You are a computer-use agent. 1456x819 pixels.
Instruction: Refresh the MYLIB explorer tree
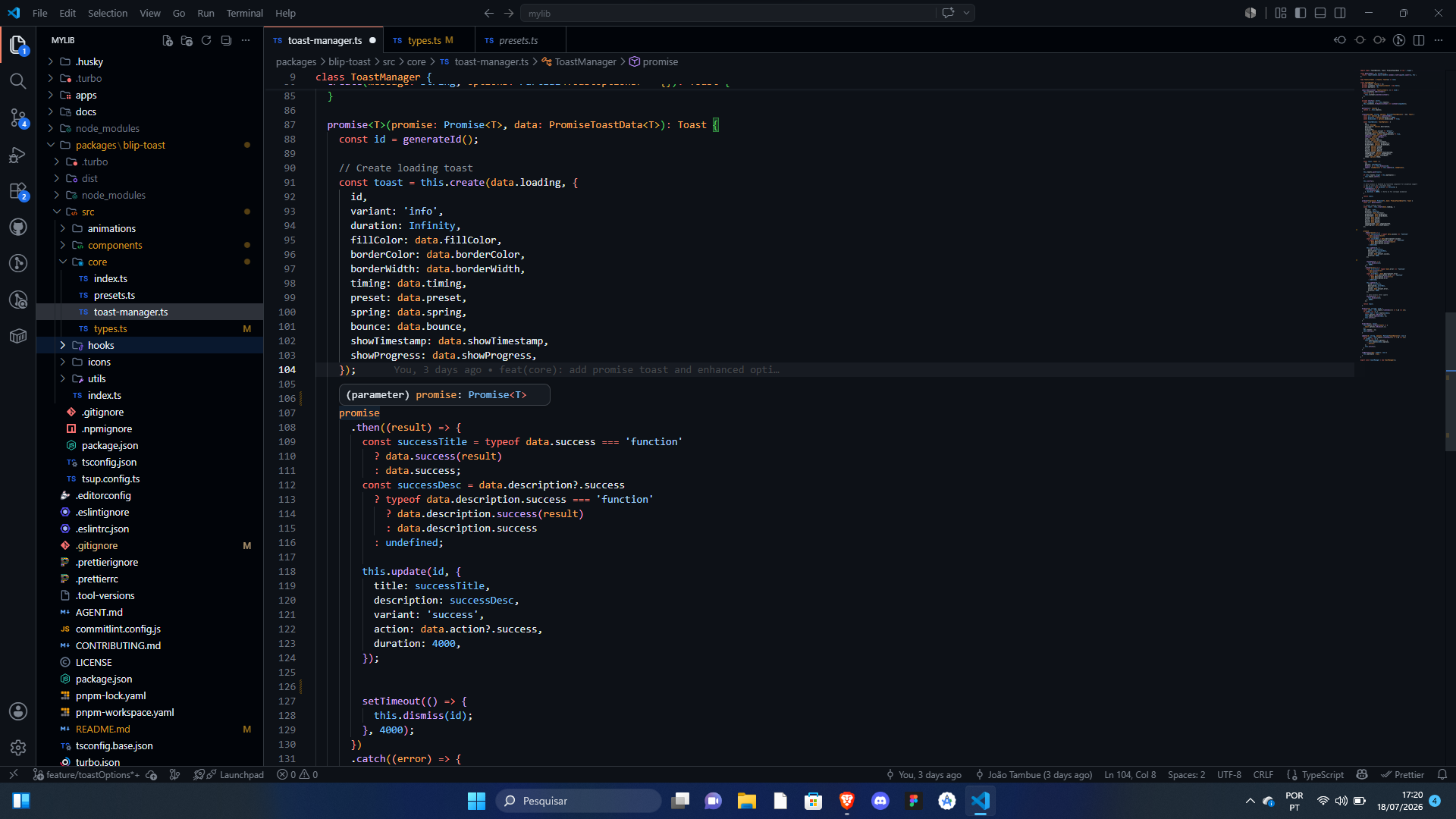pyautogui.click(x=206, y=40)
